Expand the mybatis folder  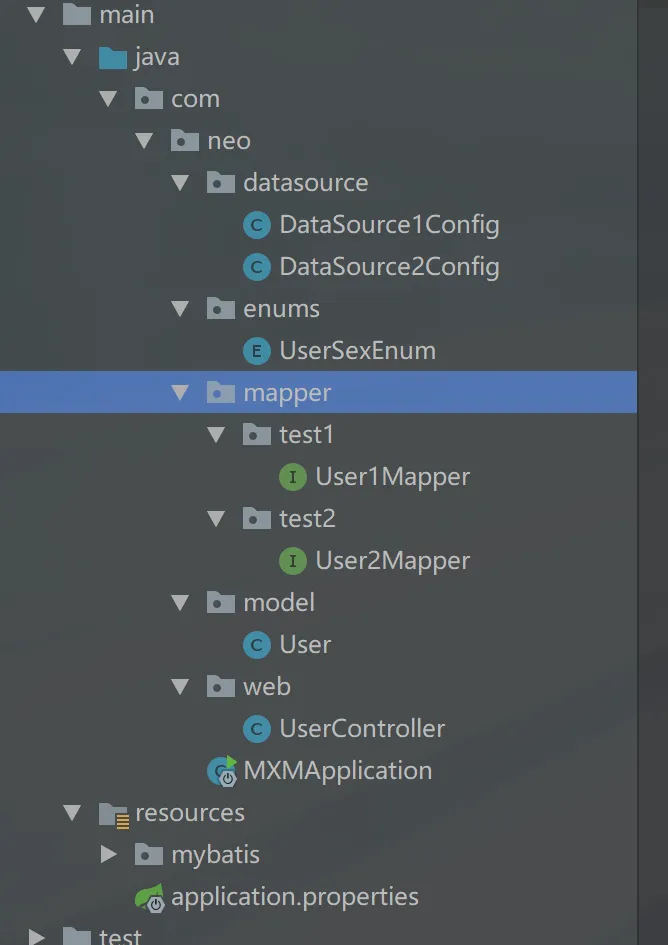click(x=109, y=855)
